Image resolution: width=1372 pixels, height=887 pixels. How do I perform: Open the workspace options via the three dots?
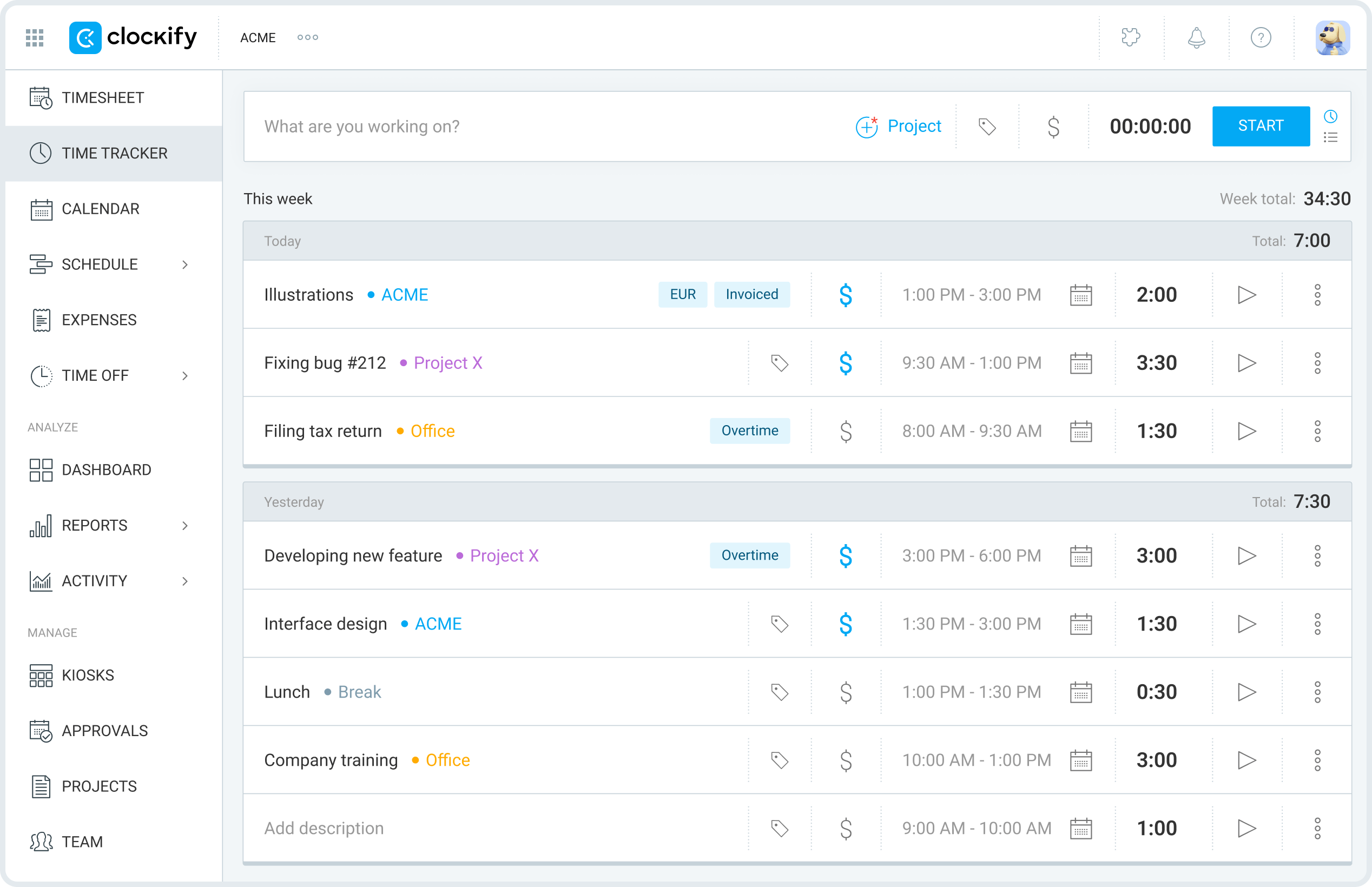click(308, 37)
